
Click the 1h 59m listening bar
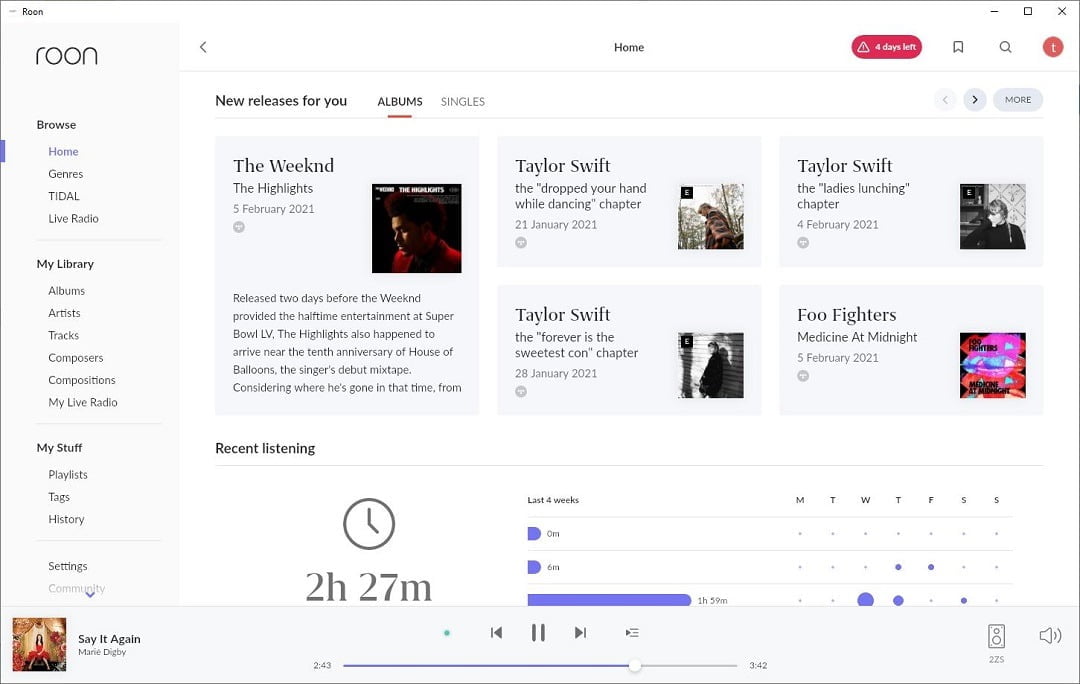(609, 601)
